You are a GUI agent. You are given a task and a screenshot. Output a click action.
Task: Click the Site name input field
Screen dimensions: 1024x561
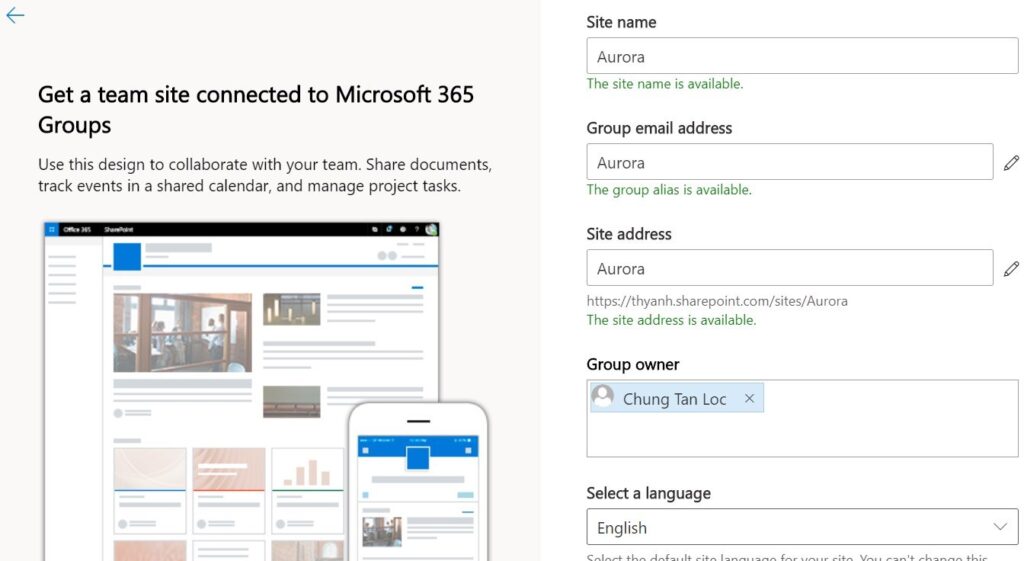[x=802, y=56]
